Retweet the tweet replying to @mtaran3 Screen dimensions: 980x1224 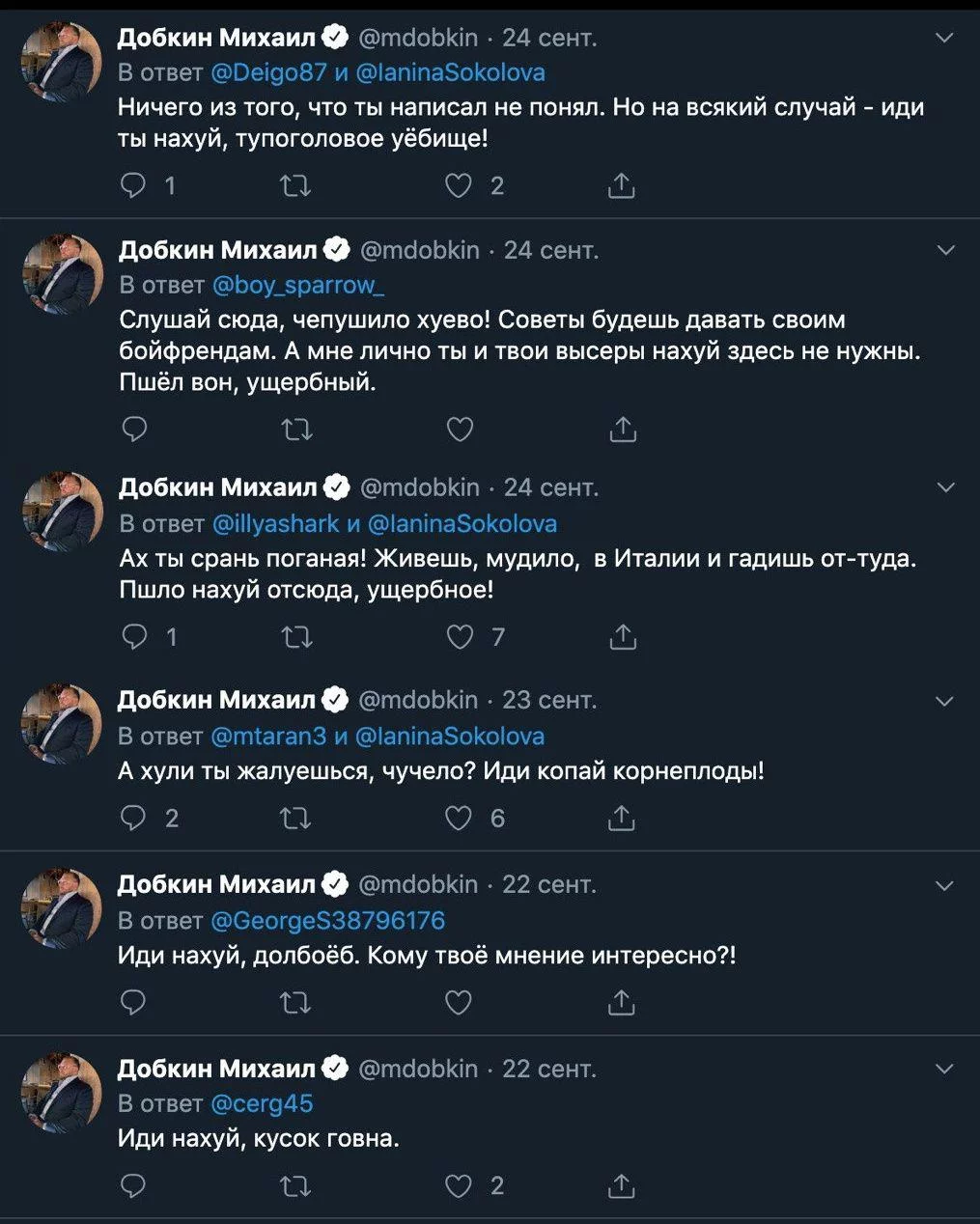tap(294, 819)
